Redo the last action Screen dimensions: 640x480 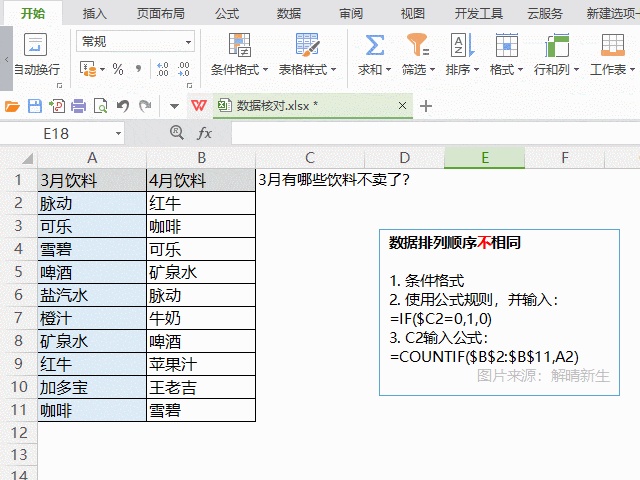(x=145, y=106)
